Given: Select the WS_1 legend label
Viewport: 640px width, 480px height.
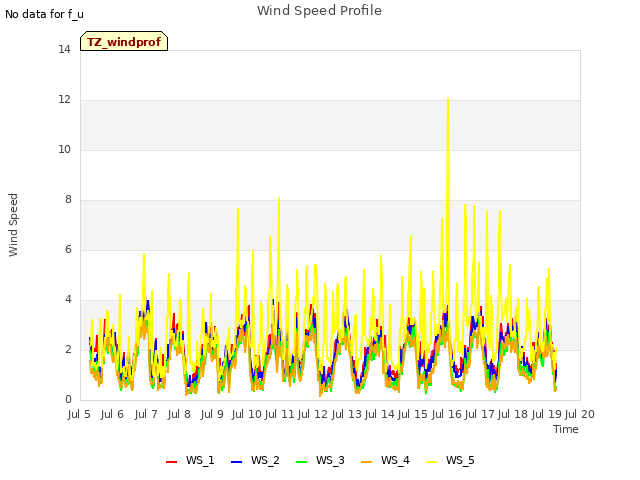Looking at the screenshot, I should (x=200, y=460).
